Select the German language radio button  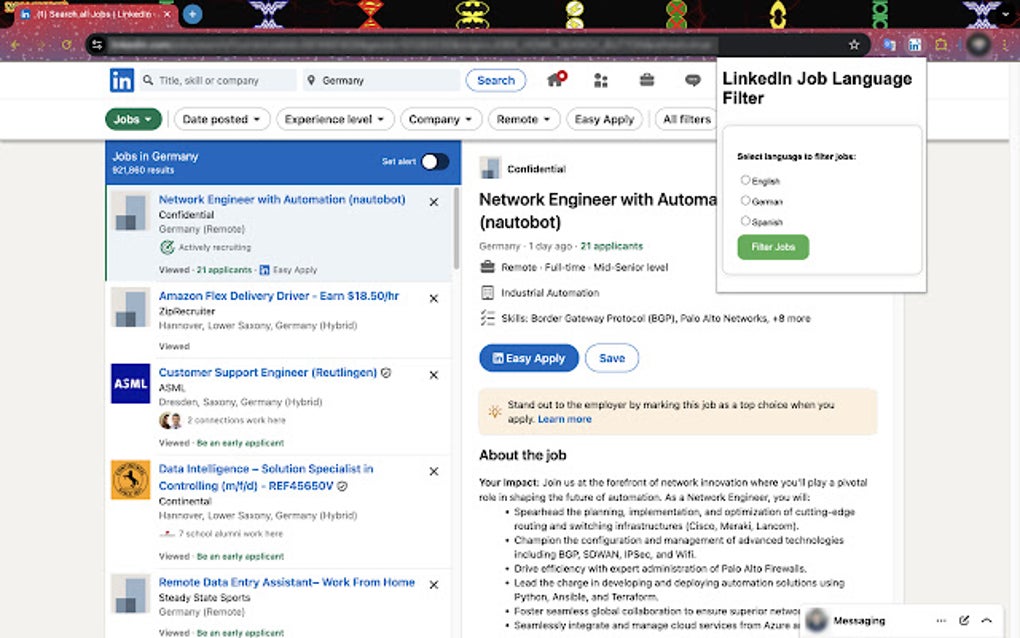coord(745,200)
